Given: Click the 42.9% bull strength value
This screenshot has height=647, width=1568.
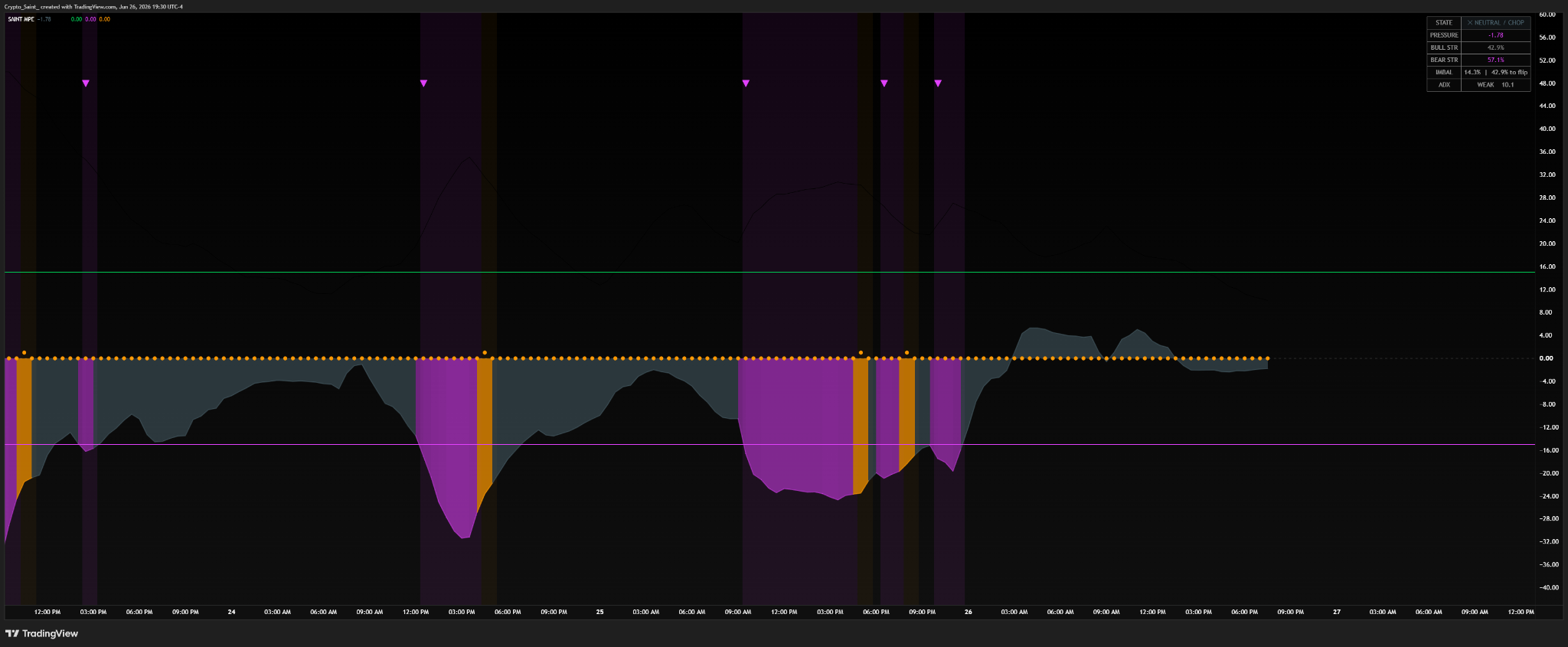Looking at the screenshot, I should coord(1496,47).
